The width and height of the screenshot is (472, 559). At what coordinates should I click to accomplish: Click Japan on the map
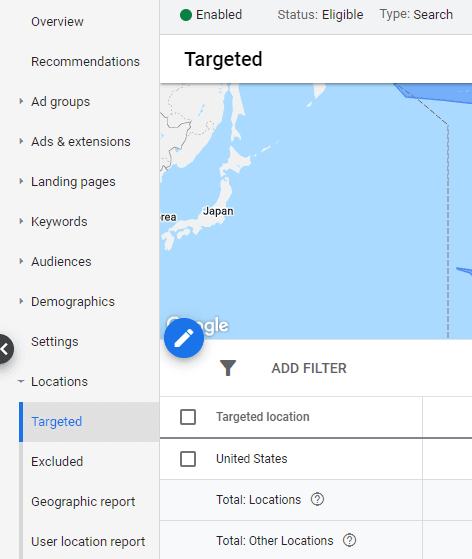pos(218,211)
